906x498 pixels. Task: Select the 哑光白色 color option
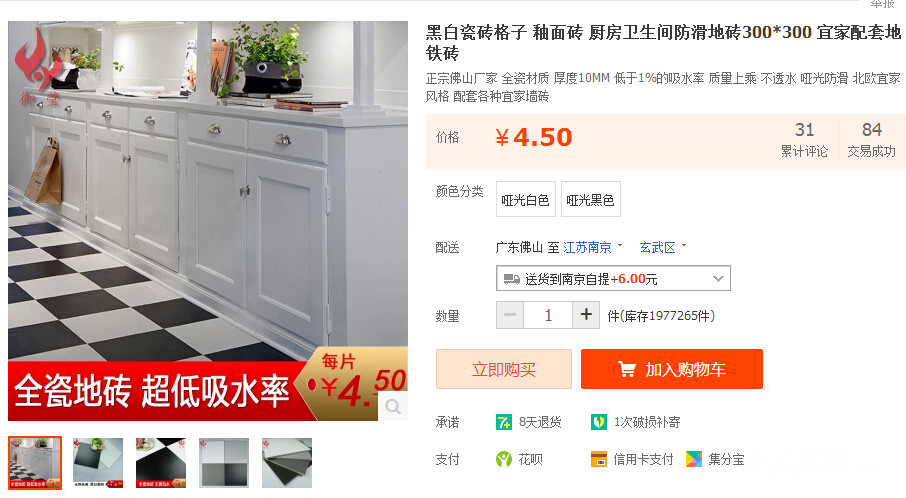[526, 199]
